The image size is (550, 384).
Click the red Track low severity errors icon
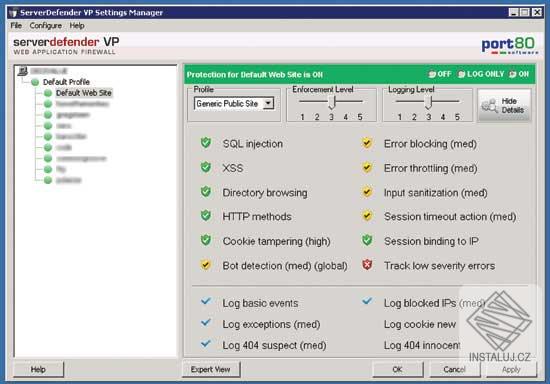click(x=367, y=265)
